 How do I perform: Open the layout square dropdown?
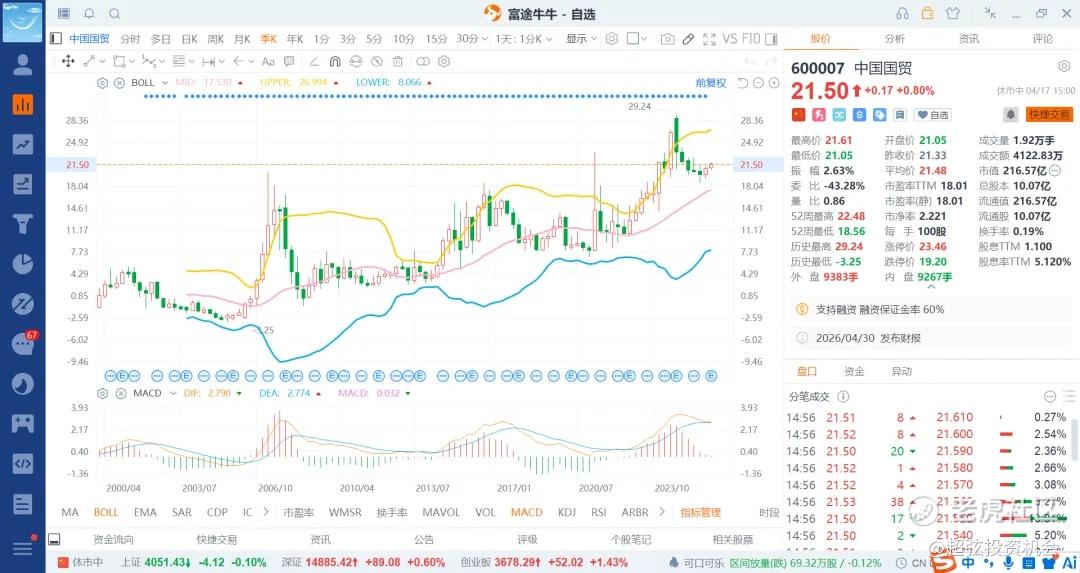click(637, 39)
